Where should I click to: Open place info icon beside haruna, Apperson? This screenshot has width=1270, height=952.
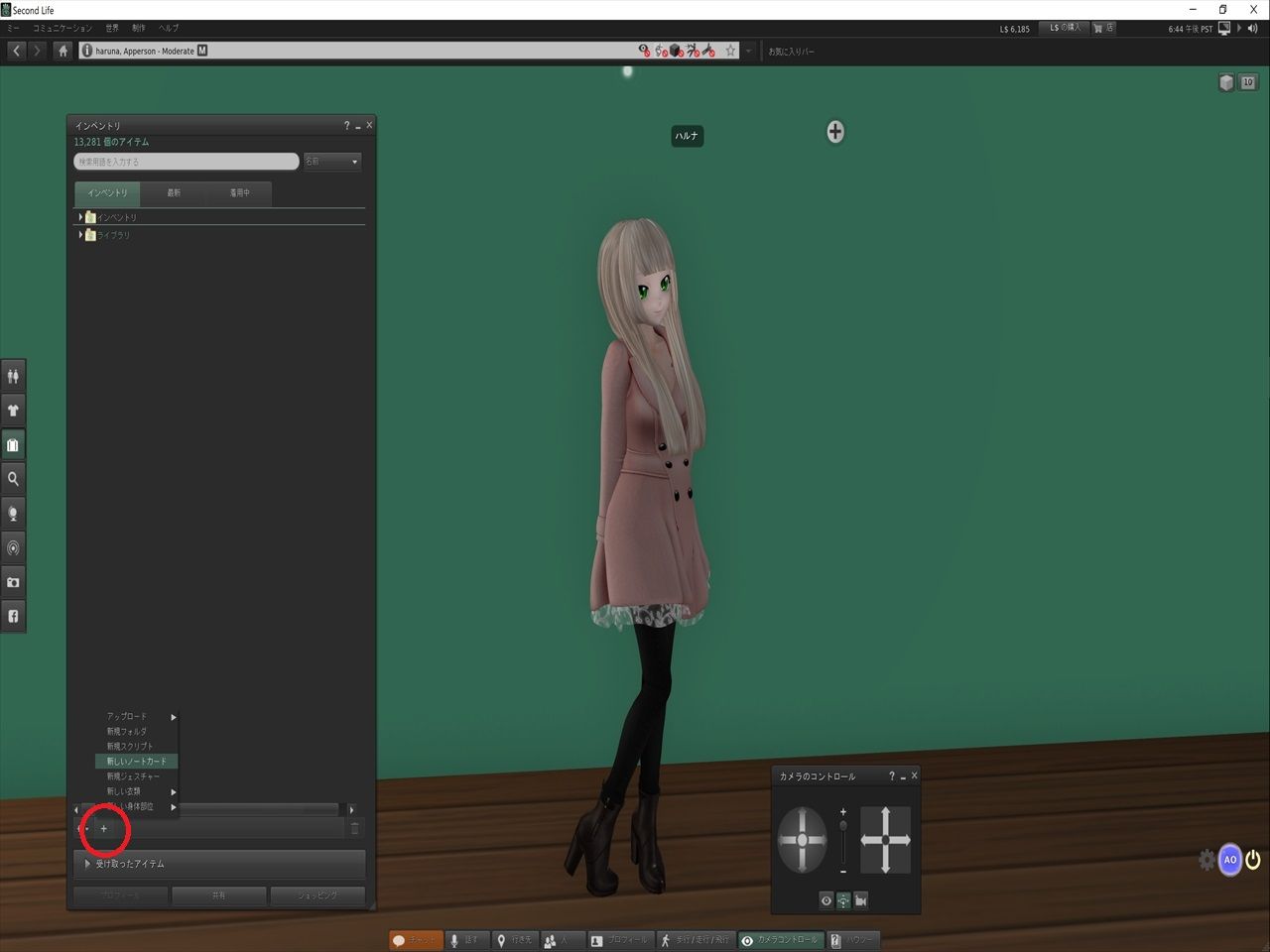click(x=87, y=51)
